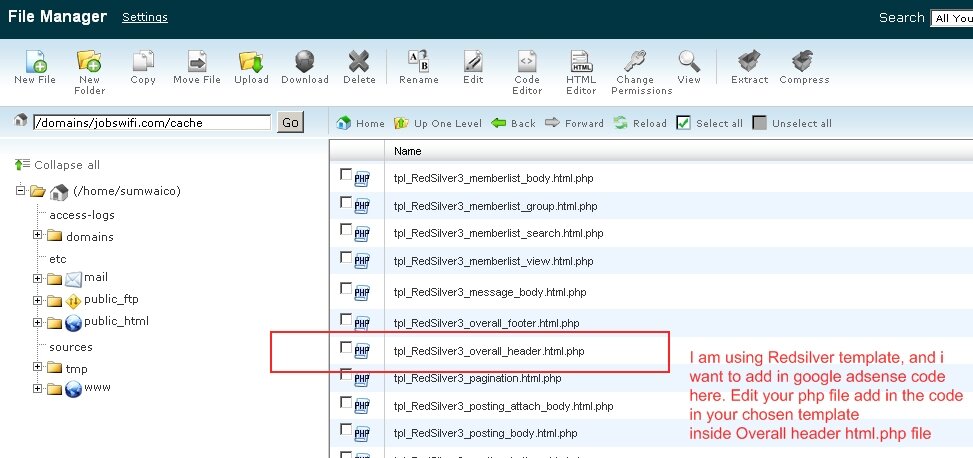Select the Extract toolbar icon
Screen dimensions: 973x458
coord(749,61)
